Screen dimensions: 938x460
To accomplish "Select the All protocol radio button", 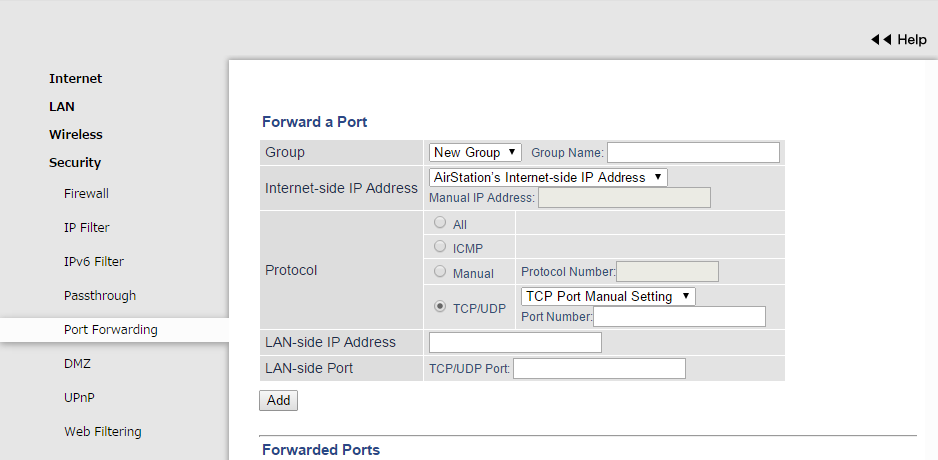I will [440, 223].
